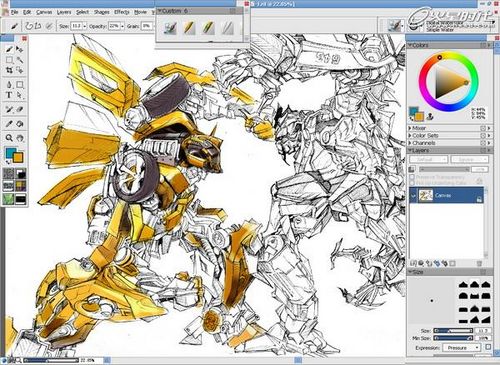Open the Edit menu
This screenshot has width=500, height=365.
pyautogui.click(x=27, y=12)
